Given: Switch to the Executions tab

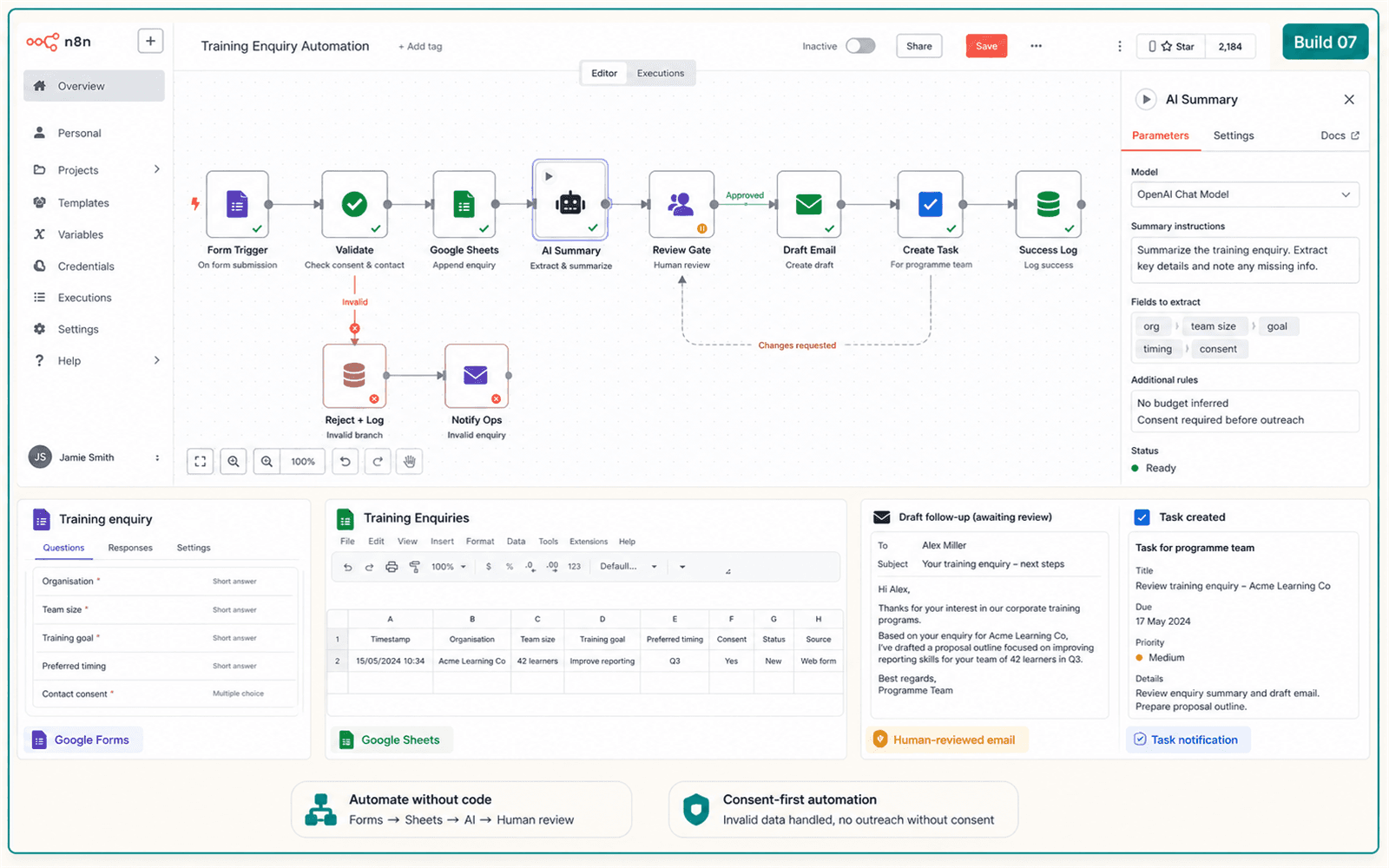Looking at the screenshot, I should (661, 73).
